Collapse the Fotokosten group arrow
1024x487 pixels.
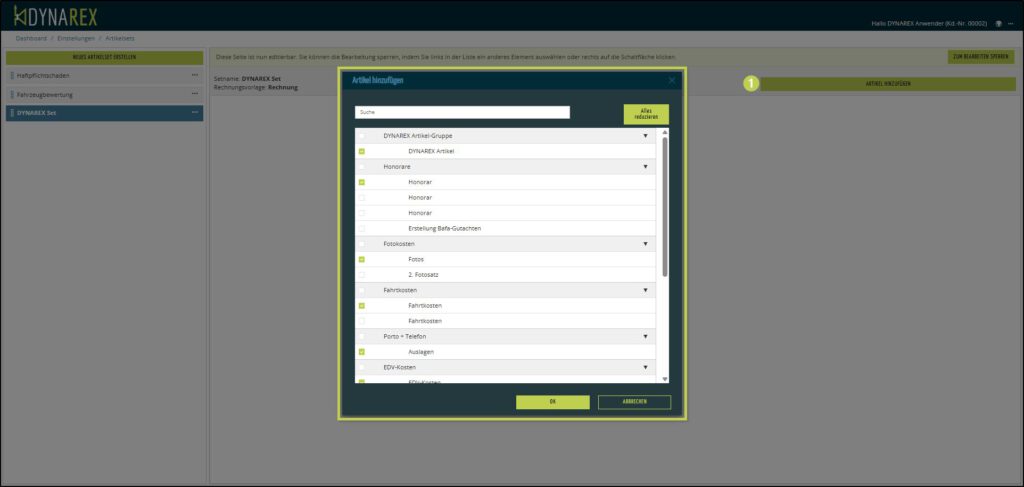[x=645, y=243]
